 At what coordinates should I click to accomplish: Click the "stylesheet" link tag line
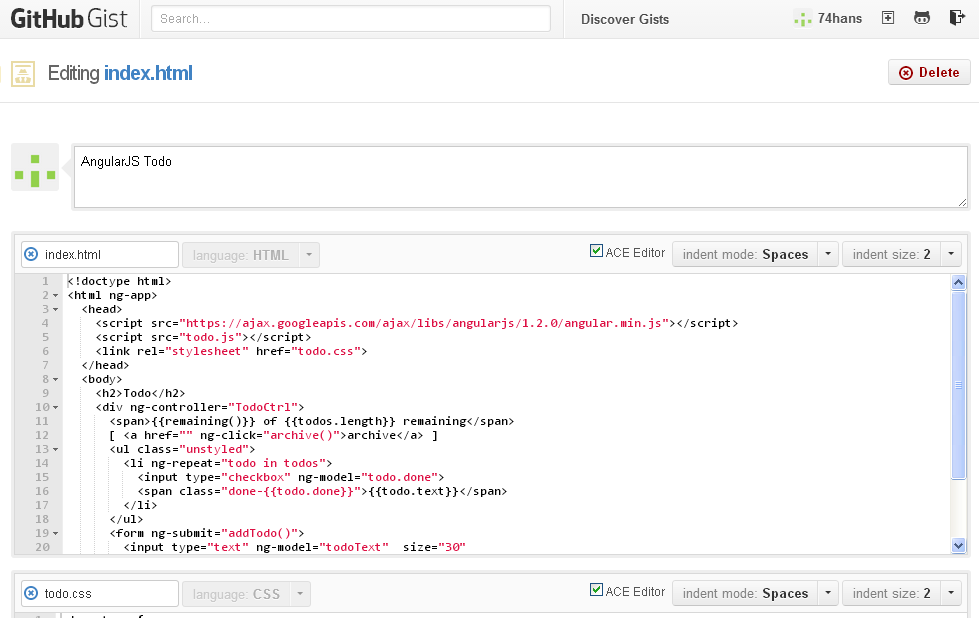click(x=231, y=351)
